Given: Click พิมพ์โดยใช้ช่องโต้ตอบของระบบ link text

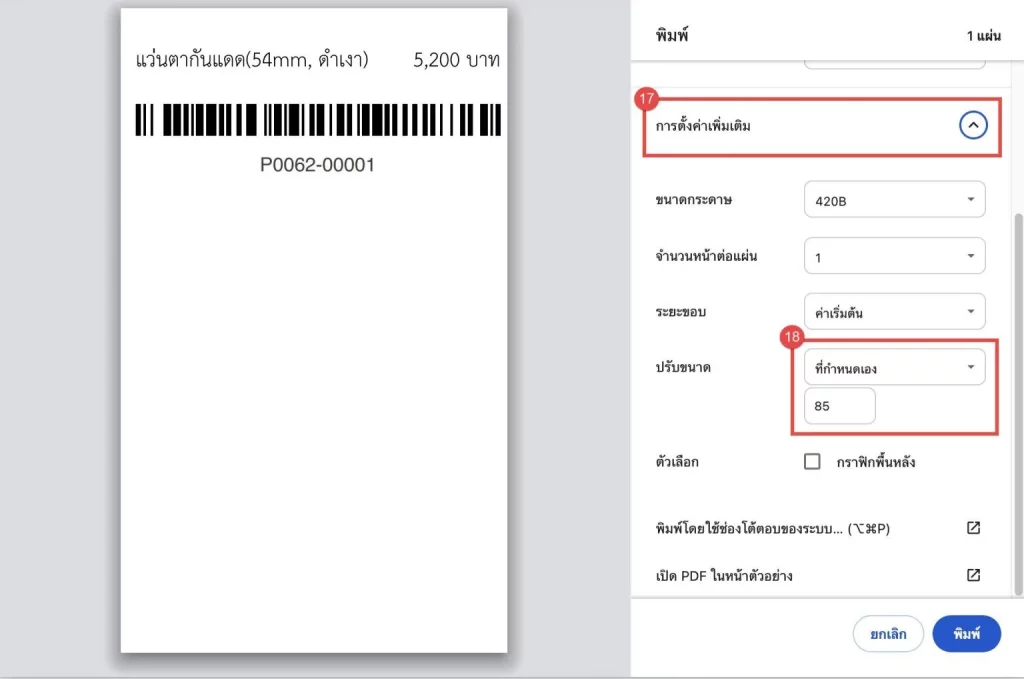Looking at the screenshot, I should point(773,528).
